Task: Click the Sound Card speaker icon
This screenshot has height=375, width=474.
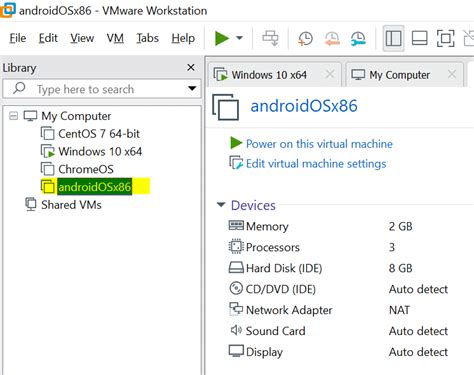Action: 236,330
